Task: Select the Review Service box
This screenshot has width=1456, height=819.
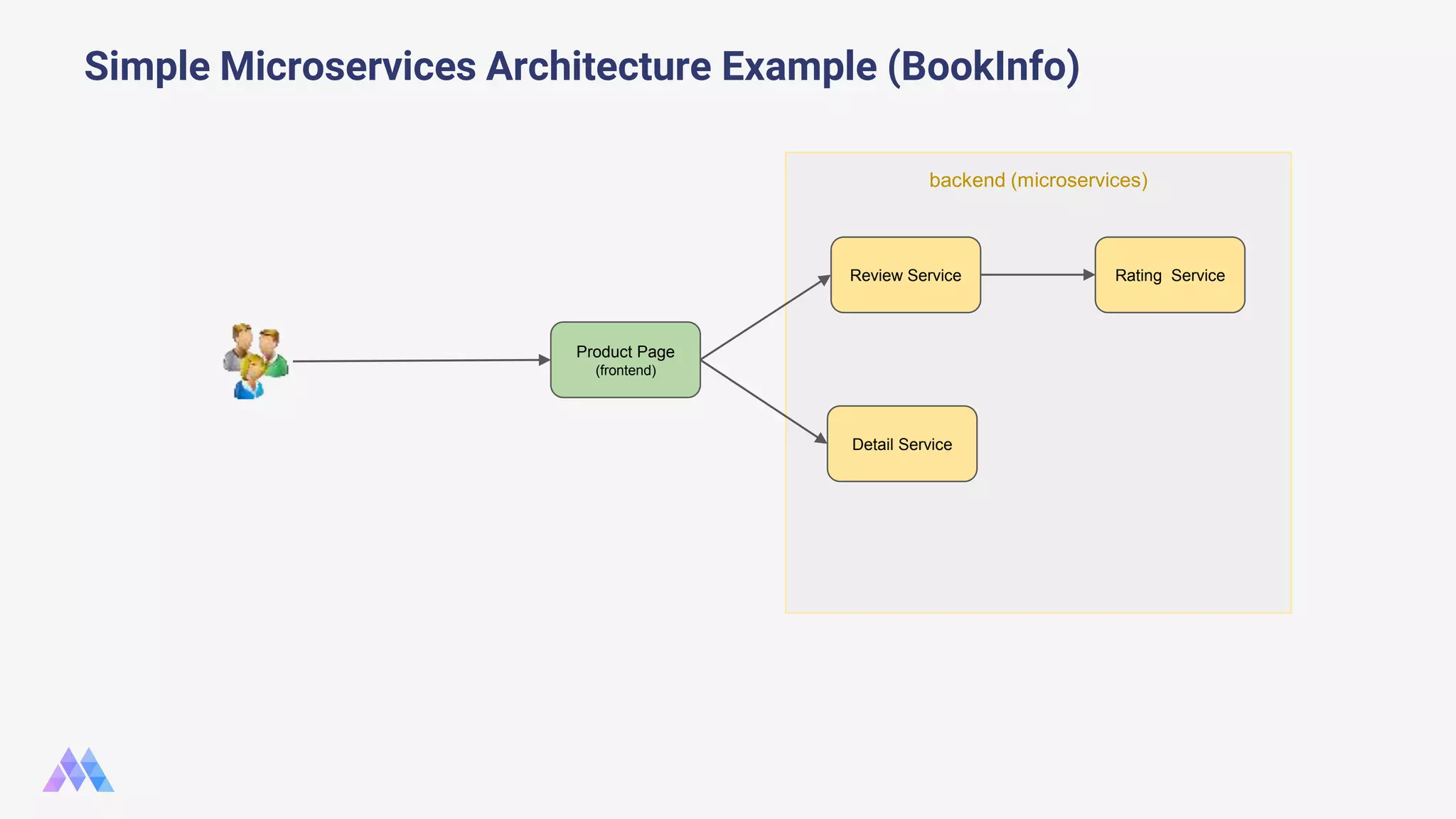Action: (x=905, y=275)
